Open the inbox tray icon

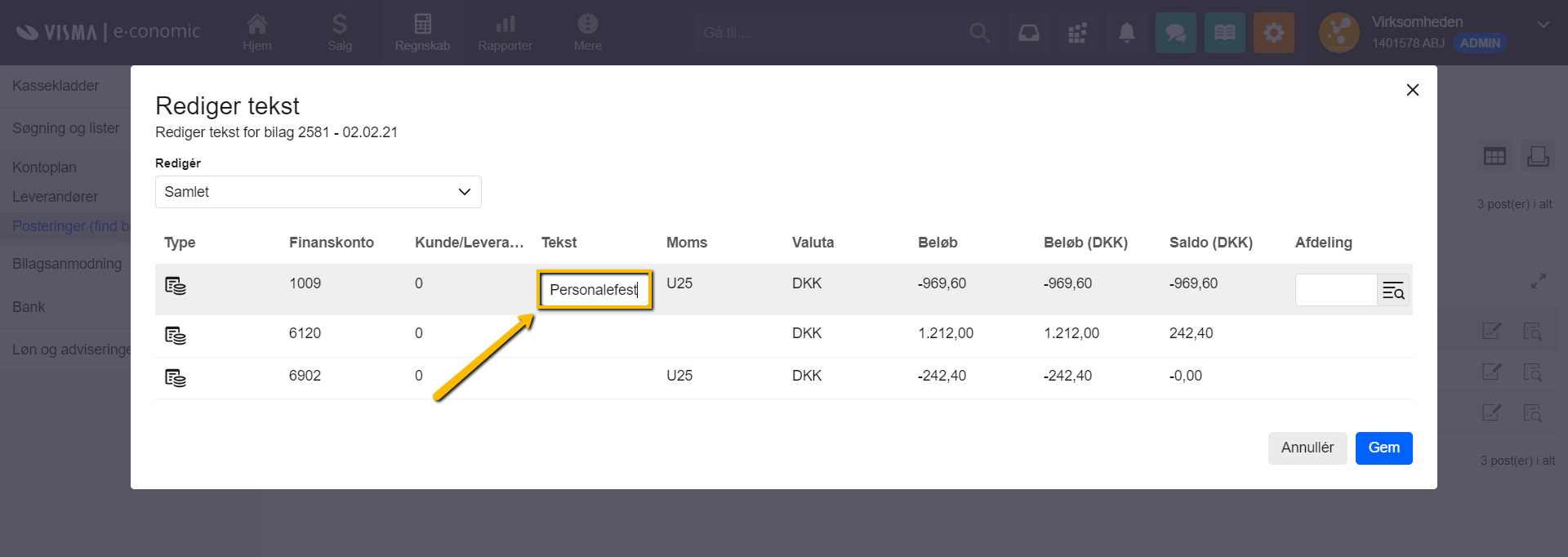point(1028,33)
